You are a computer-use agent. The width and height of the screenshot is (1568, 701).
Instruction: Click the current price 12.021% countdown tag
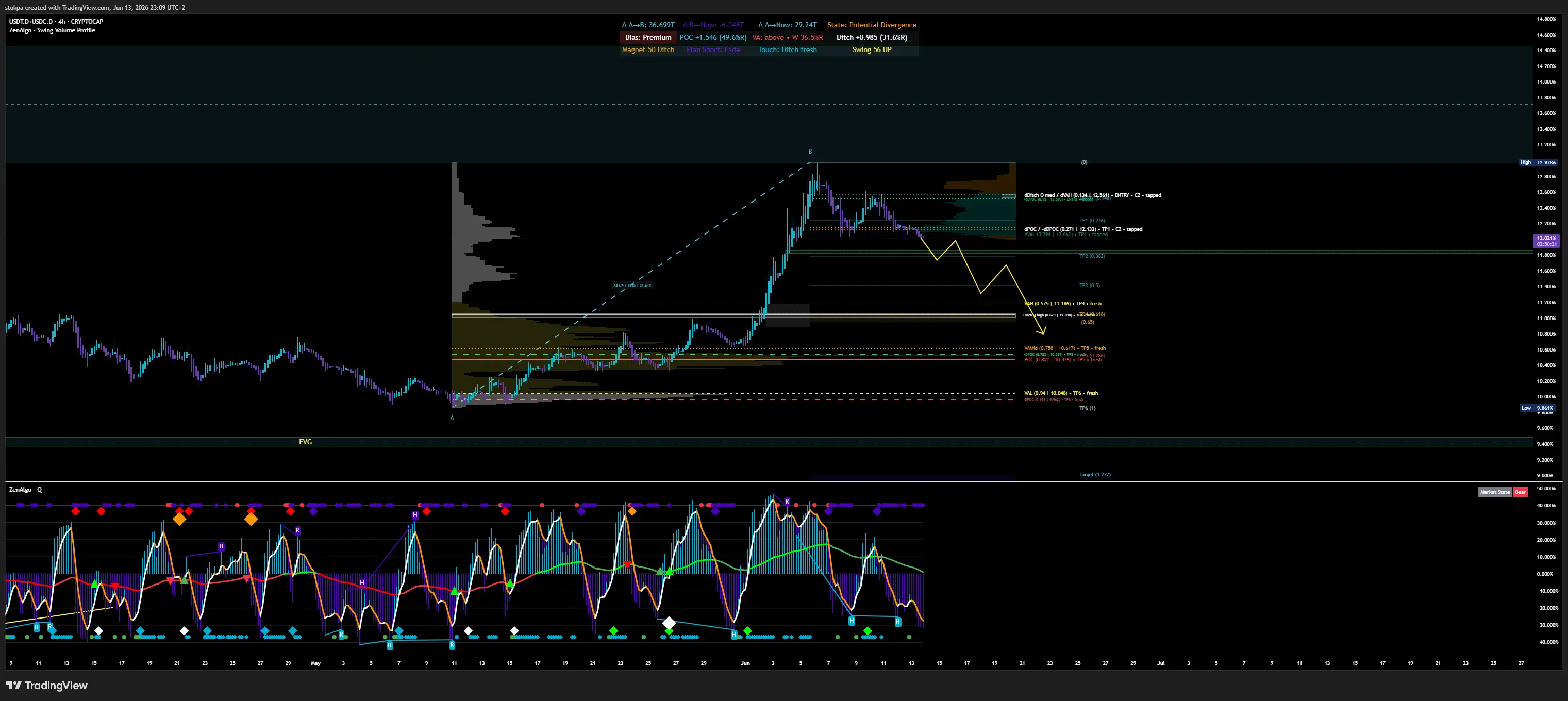point(1546,241)
